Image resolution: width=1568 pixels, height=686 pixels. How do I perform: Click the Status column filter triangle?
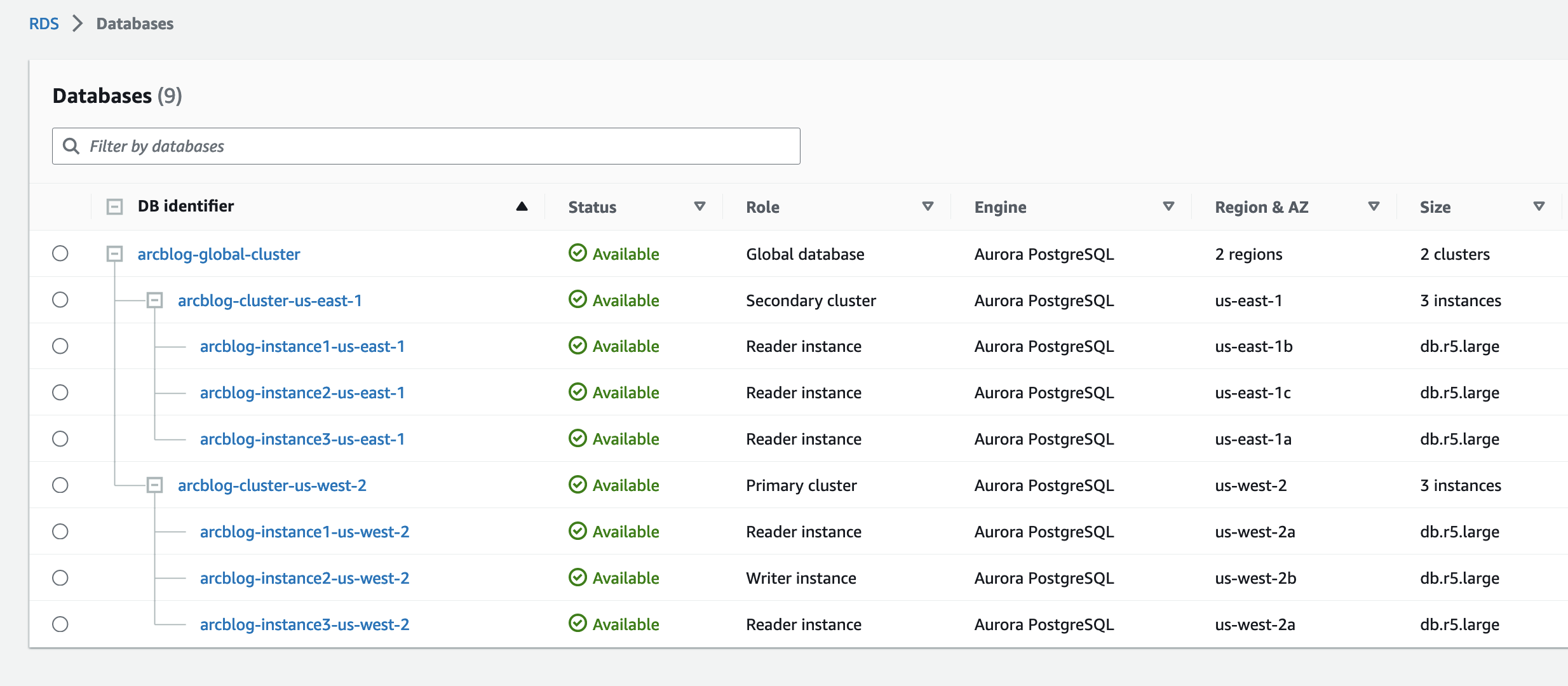pos(700,206)
